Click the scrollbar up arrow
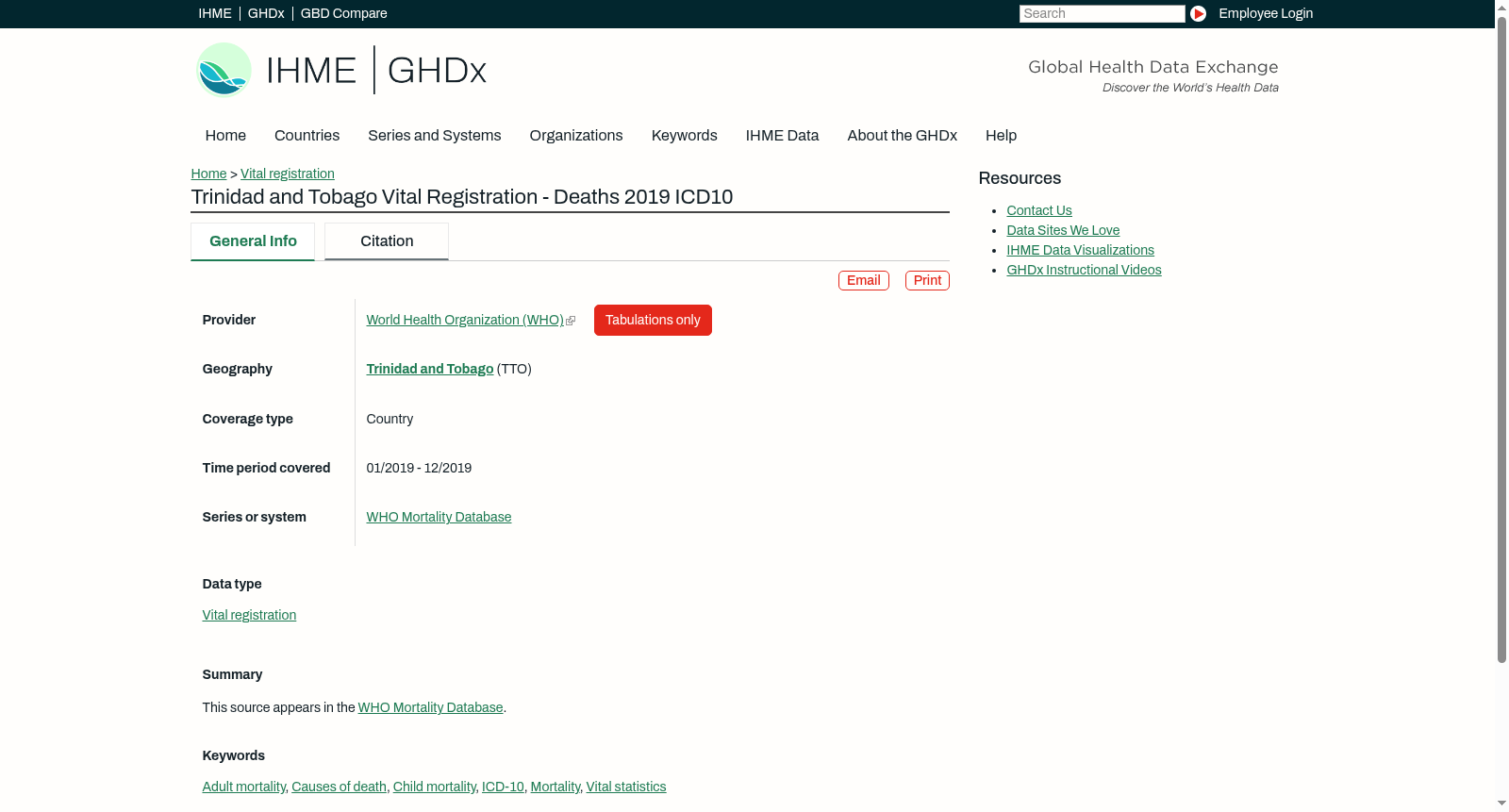Viewport: 1509px width, 812px height. [1501, 8]
